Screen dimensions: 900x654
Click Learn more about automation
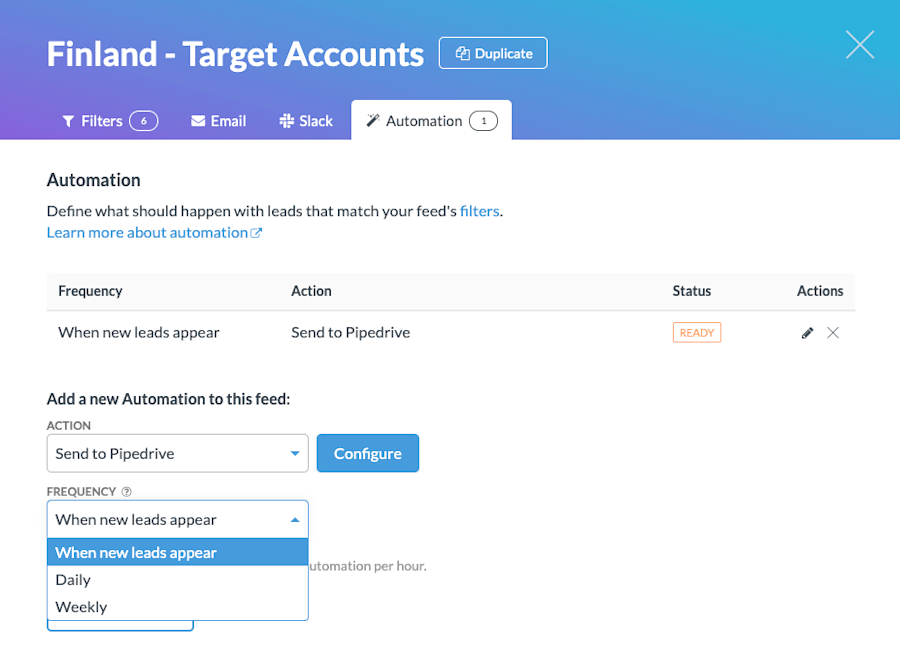click(x=146, y=232)
